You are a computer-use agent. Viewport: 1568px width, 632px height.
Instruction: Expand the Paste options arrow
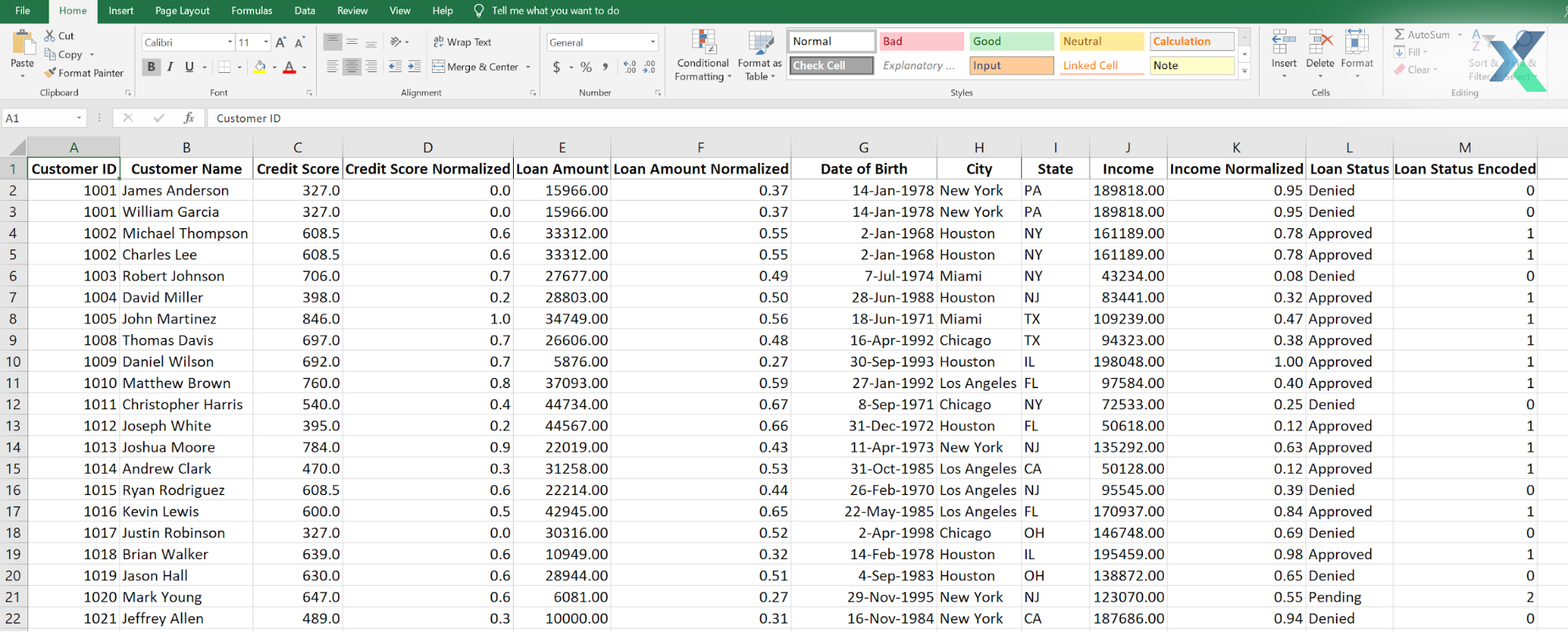(x=22, y=76)
